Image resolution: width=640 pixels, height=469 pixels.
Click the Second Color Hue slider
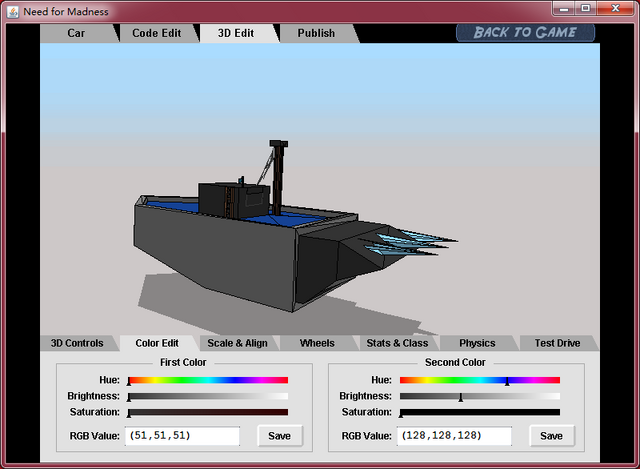(480, 380)
